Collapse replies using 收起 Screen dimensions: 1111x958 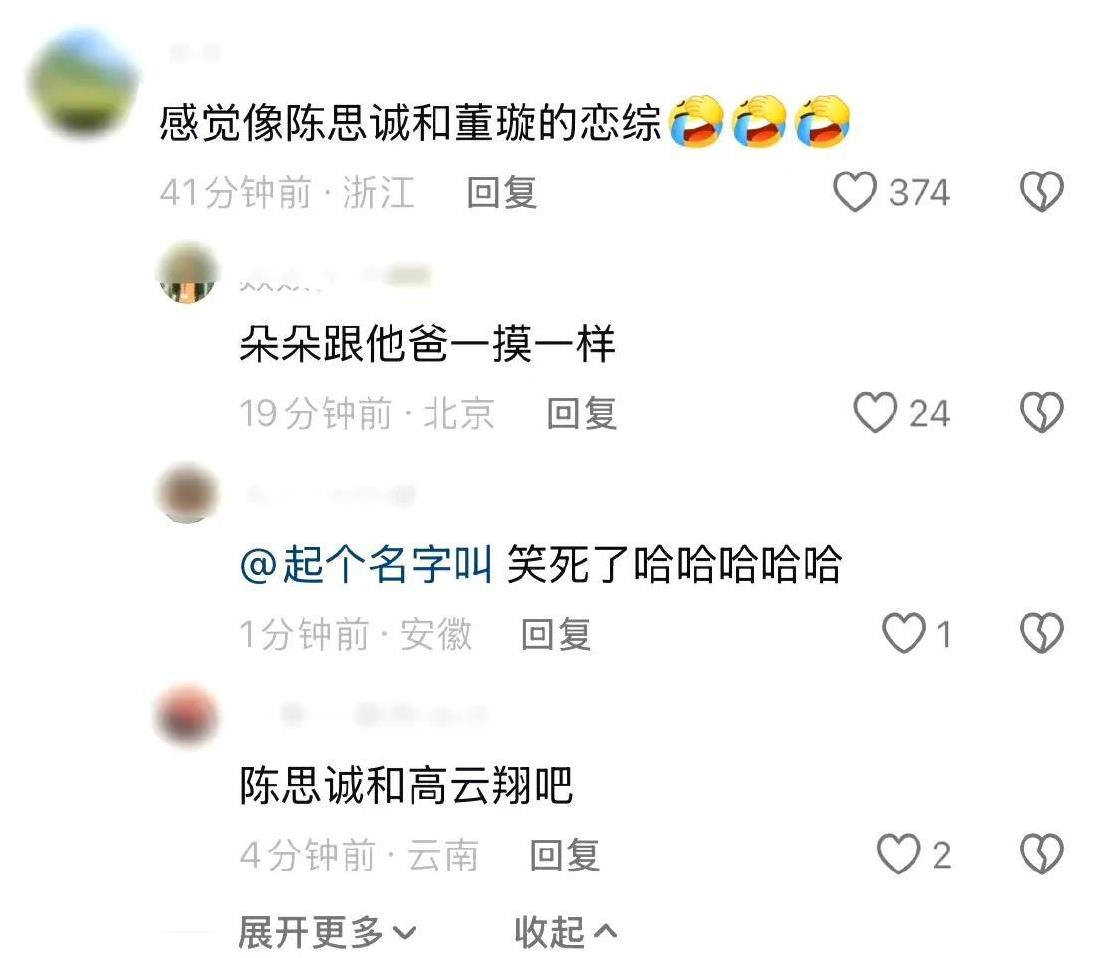pyautogui.click(x=565, y=932)
